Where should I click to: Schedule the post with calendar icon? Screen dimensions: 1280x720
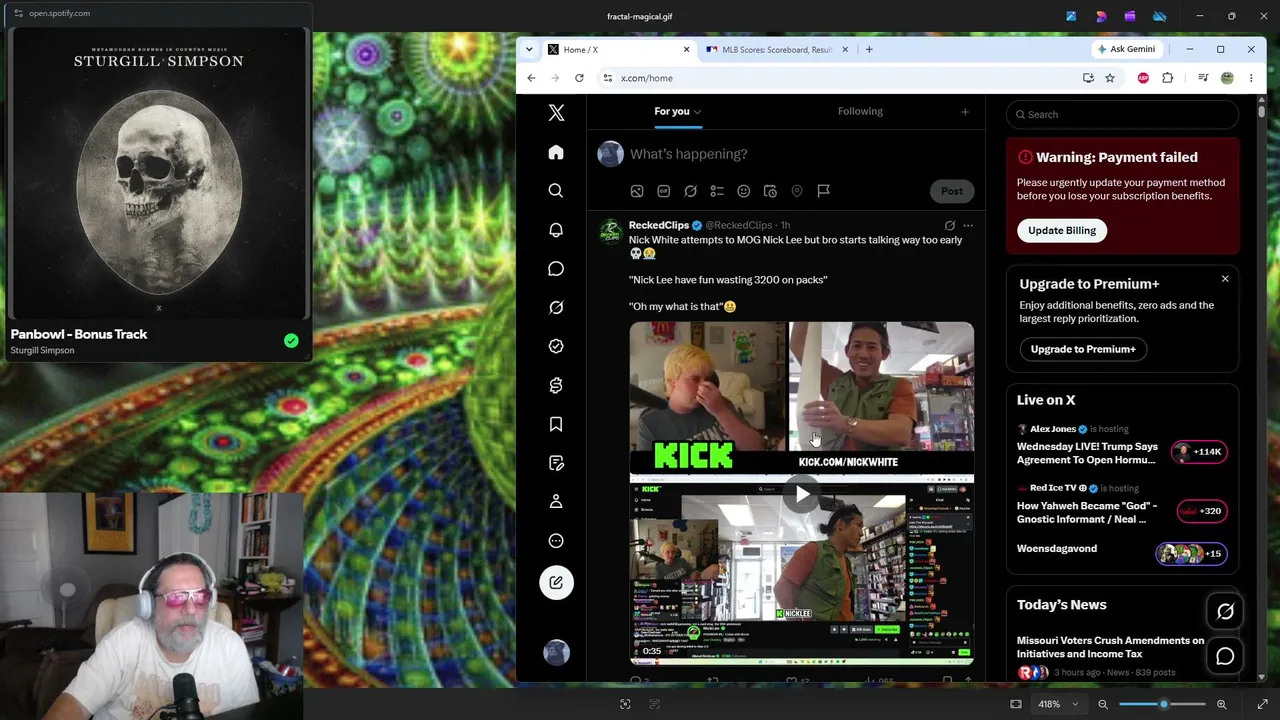pos(770,191)
